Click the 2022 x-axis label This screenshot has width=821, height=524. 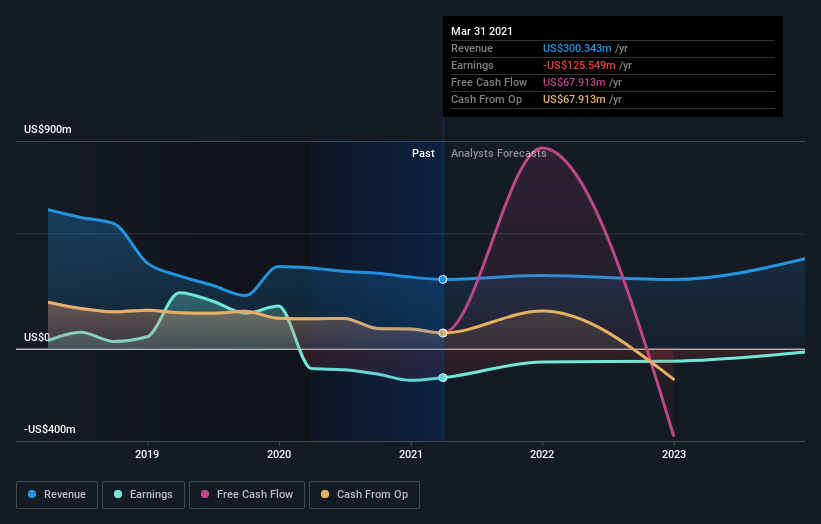542,454
